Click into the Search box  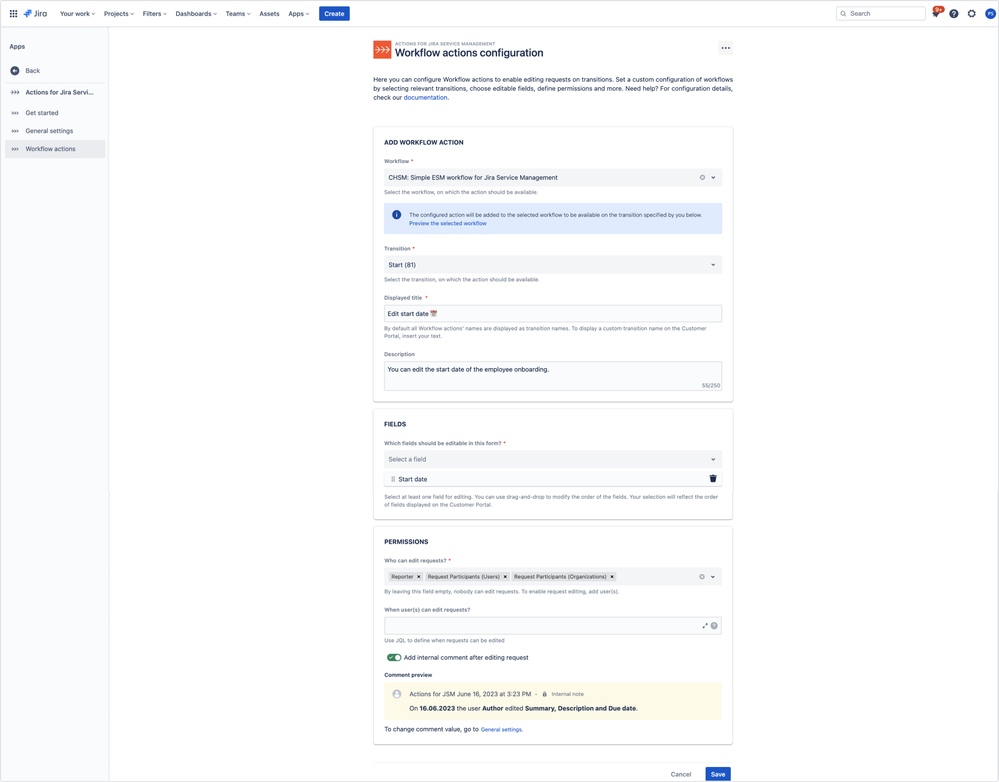(x=880, y=13)
